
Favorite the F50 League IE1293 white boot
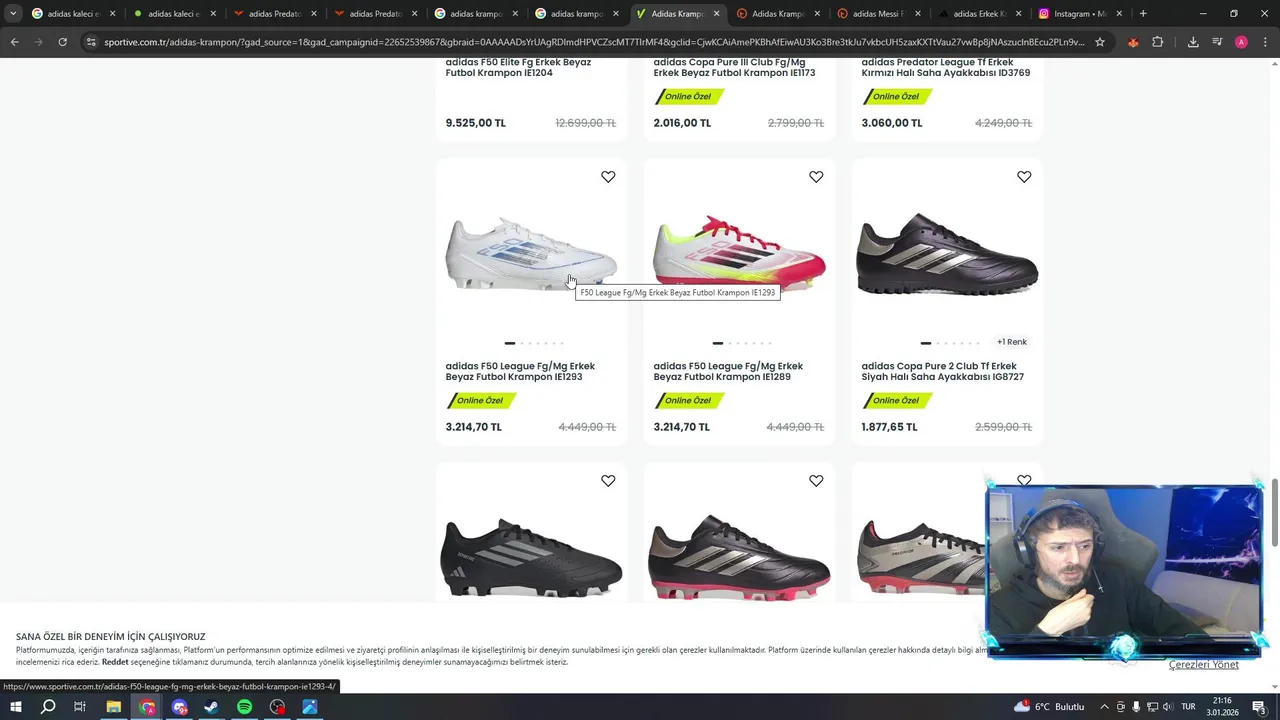tap(608, 177)
